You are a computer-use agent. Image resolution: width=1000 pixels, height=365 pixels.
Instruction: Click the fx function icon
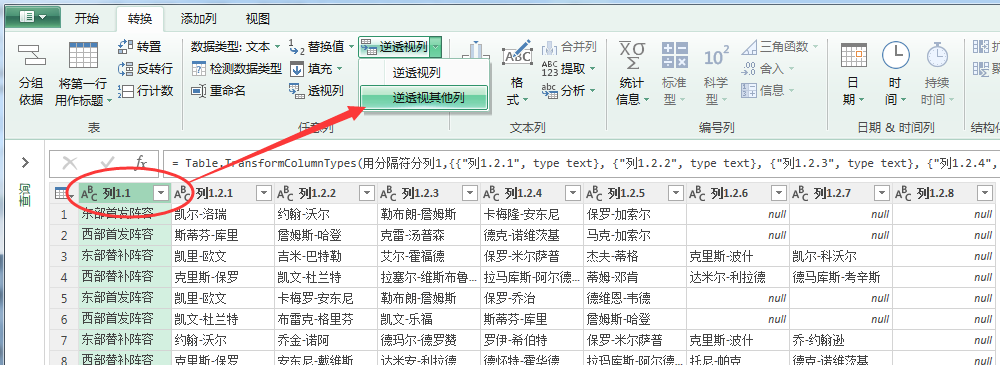[x=141, y=163]
